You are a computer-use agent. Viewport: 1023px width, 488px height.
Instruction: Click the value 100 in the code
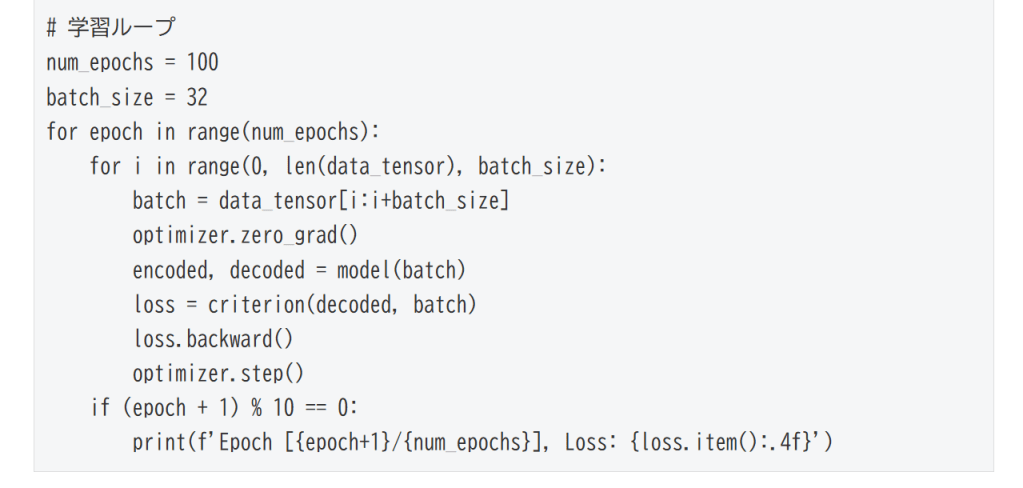point(202,63)
